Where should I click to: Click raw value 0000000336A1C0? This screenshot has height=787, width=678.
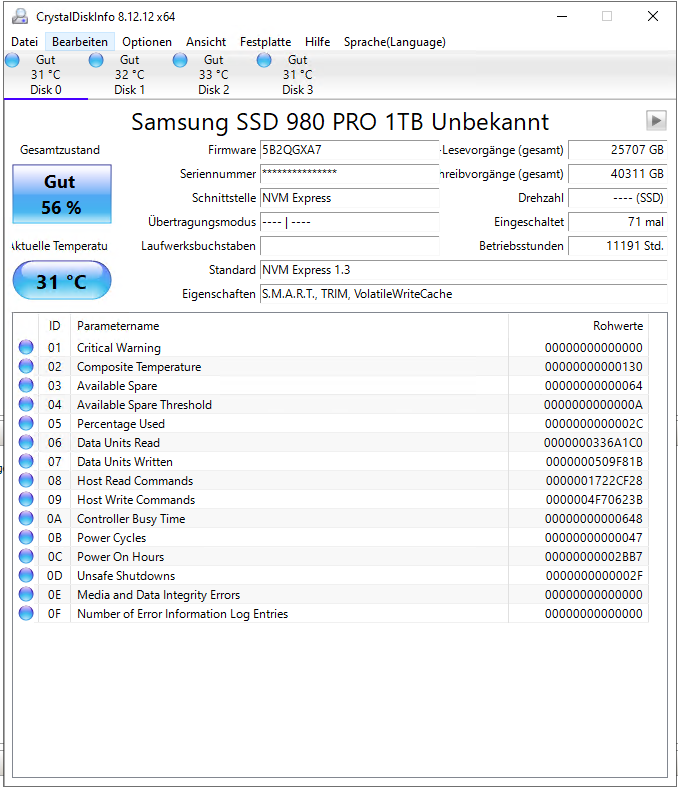coord(593,443)
